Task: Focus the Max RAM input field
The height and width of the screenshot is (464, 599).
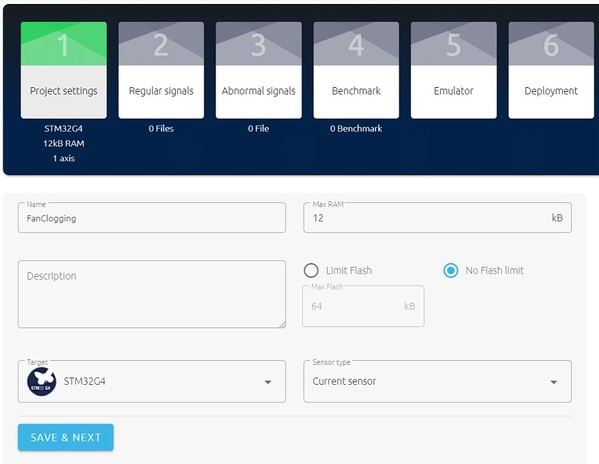Action: point(437,218)
